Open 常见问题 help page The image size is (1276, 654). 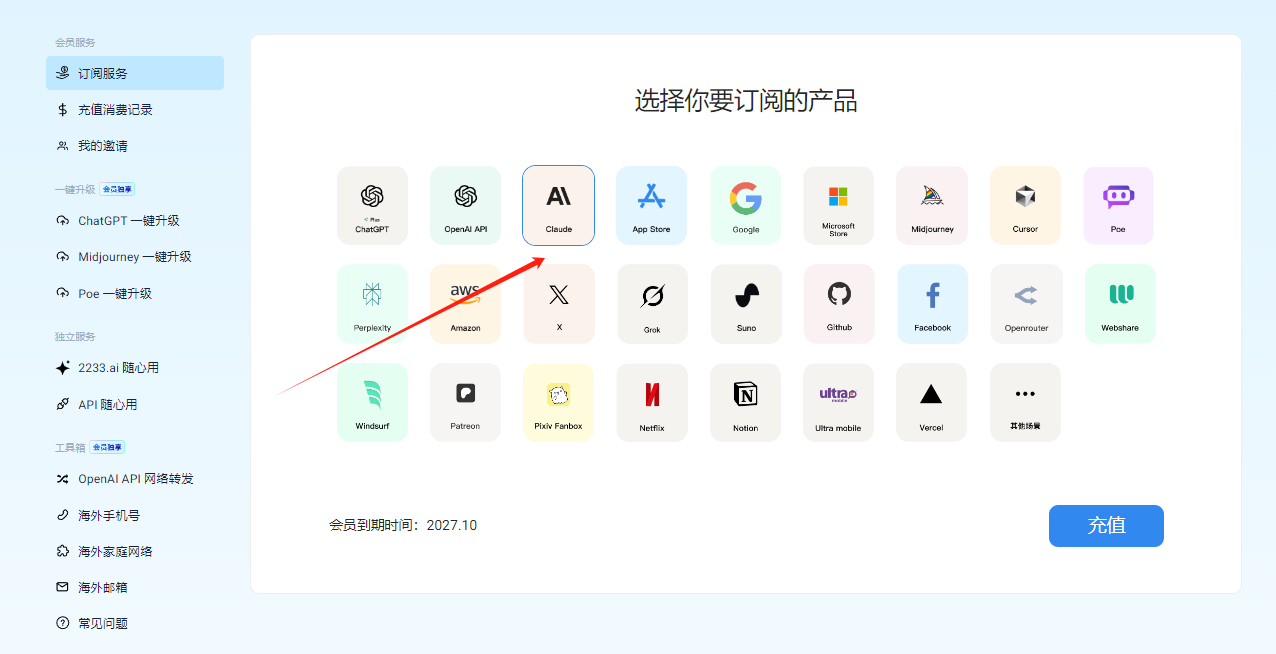coord(103,624)
